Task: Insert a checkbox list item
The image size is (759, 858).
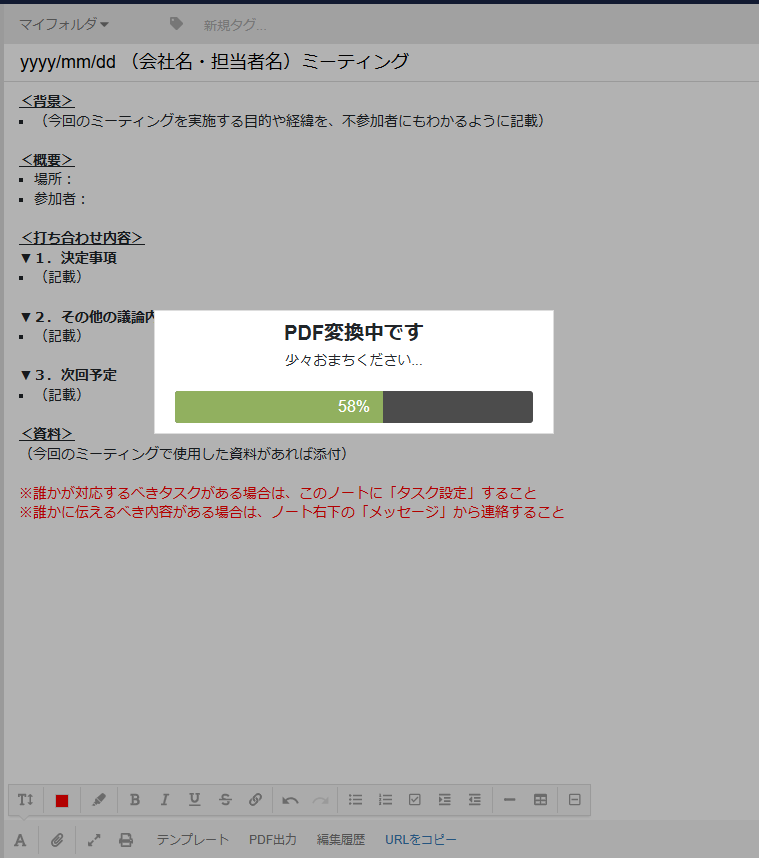Action: [415, 800]
